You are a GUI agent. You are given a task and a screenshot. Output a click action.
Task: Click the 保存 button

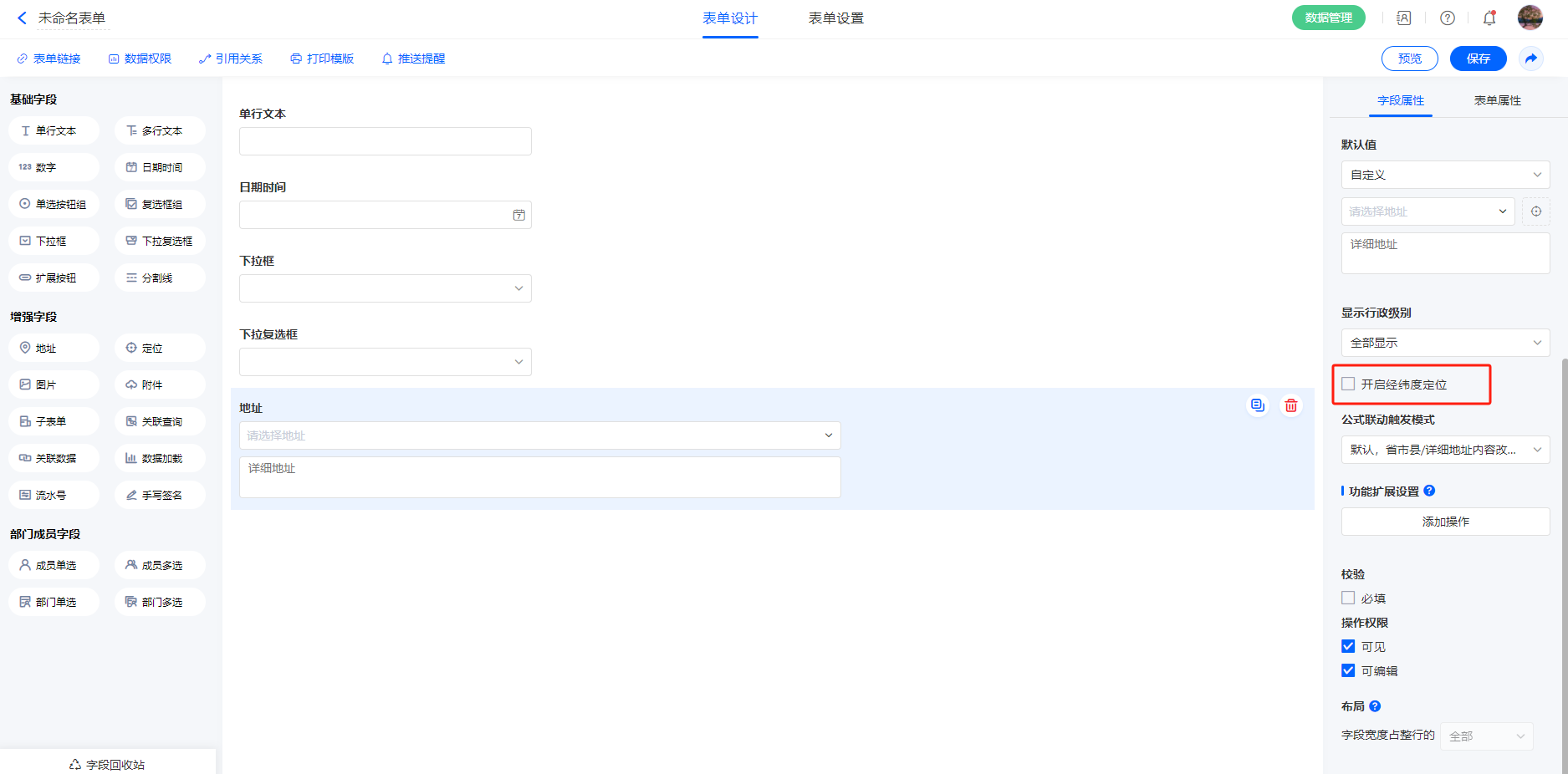(x=1478, y=59)
